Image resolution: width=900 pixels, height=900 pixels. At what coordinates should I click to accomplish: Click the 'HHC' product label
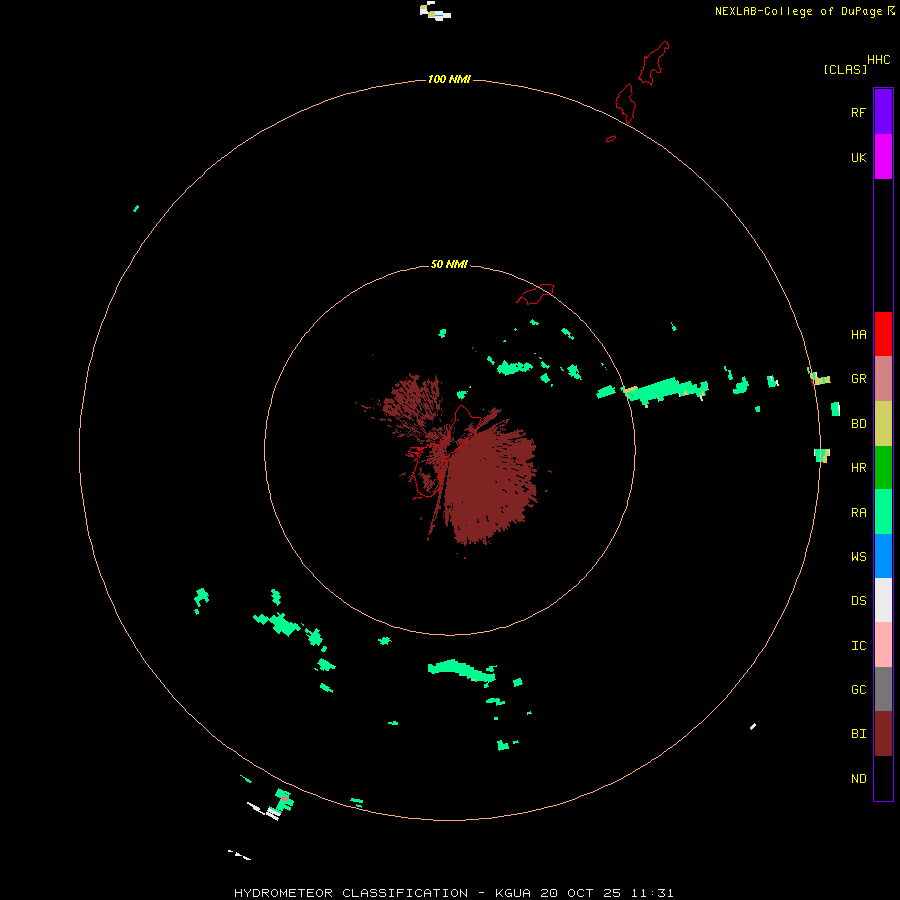click(x=879, y=60)
